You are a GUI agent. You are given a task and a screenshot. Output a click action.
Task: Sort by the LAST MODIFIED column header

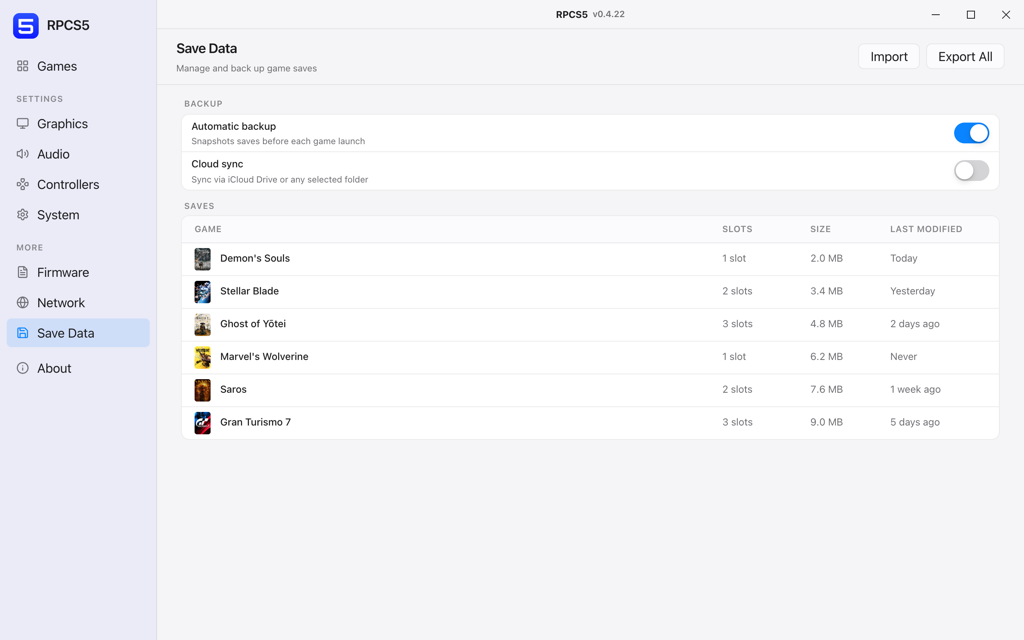click(x=926, y=229)
